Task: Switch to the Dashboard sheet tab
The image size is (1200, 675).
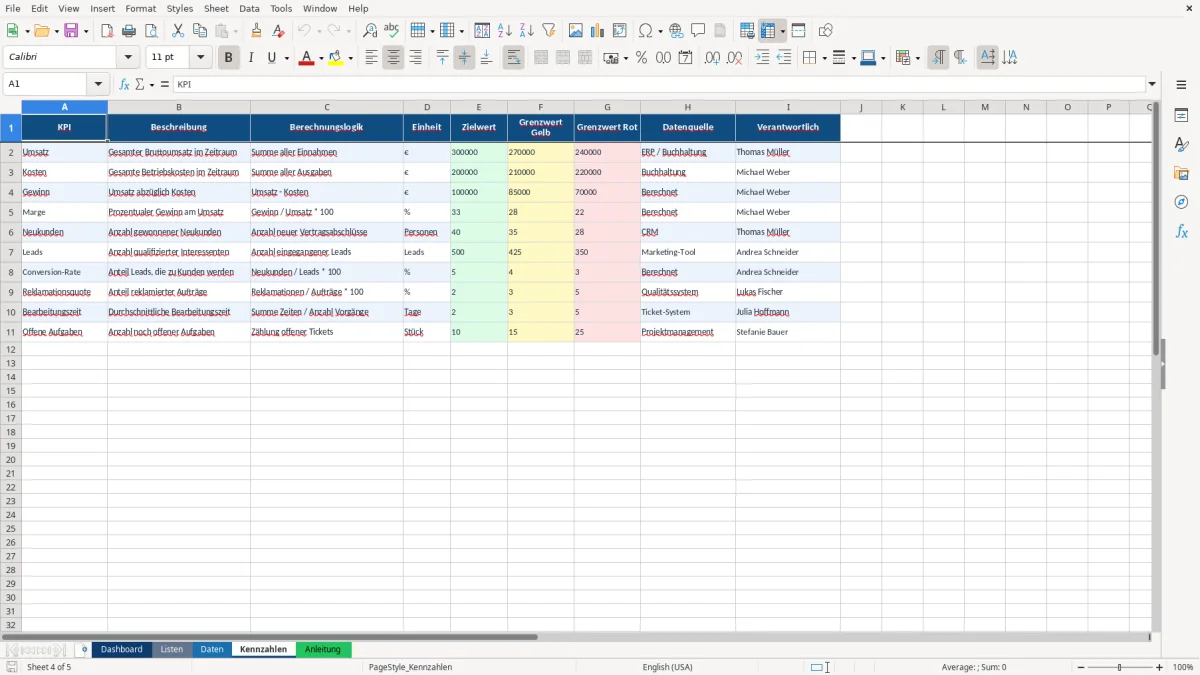Action: [x=121, y=649]
